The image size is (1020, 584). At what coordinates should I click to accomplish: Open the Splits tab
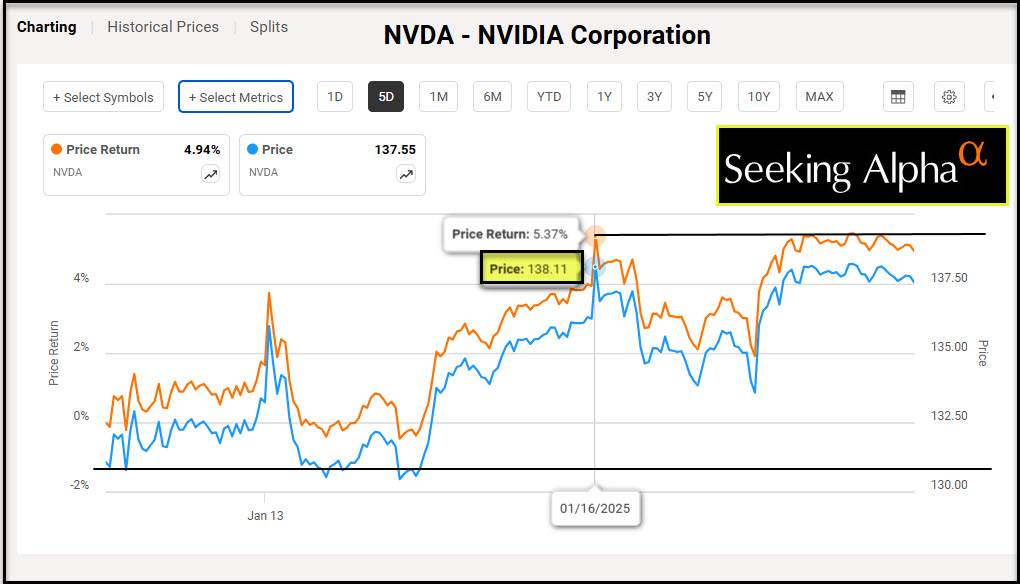point(269,27)
